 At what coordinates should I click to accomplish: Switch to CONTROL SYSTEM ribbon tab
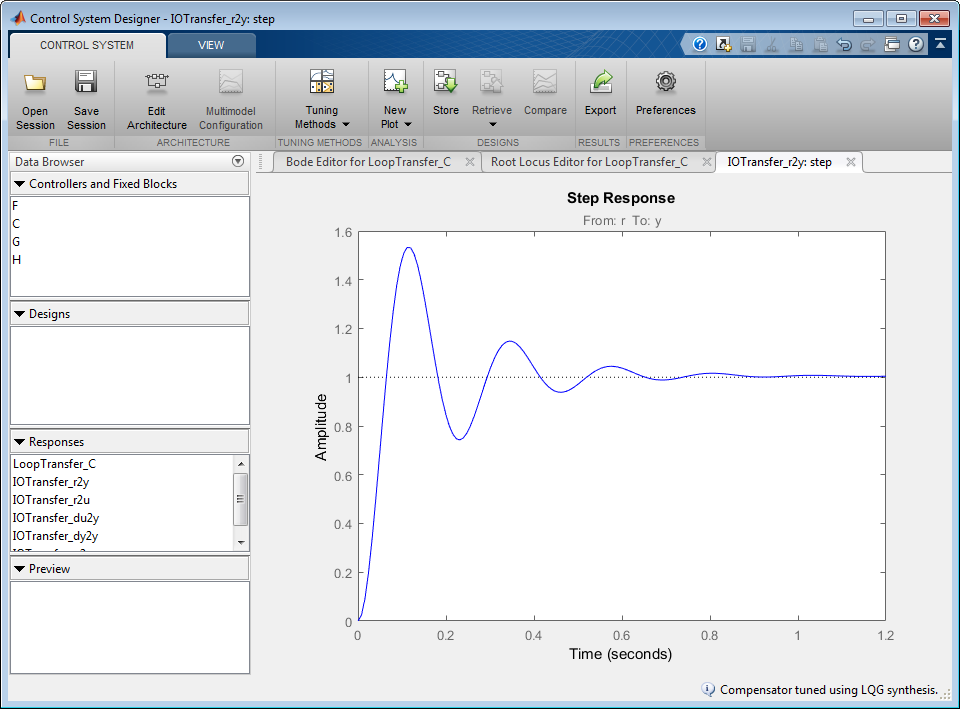coord(87,45)
